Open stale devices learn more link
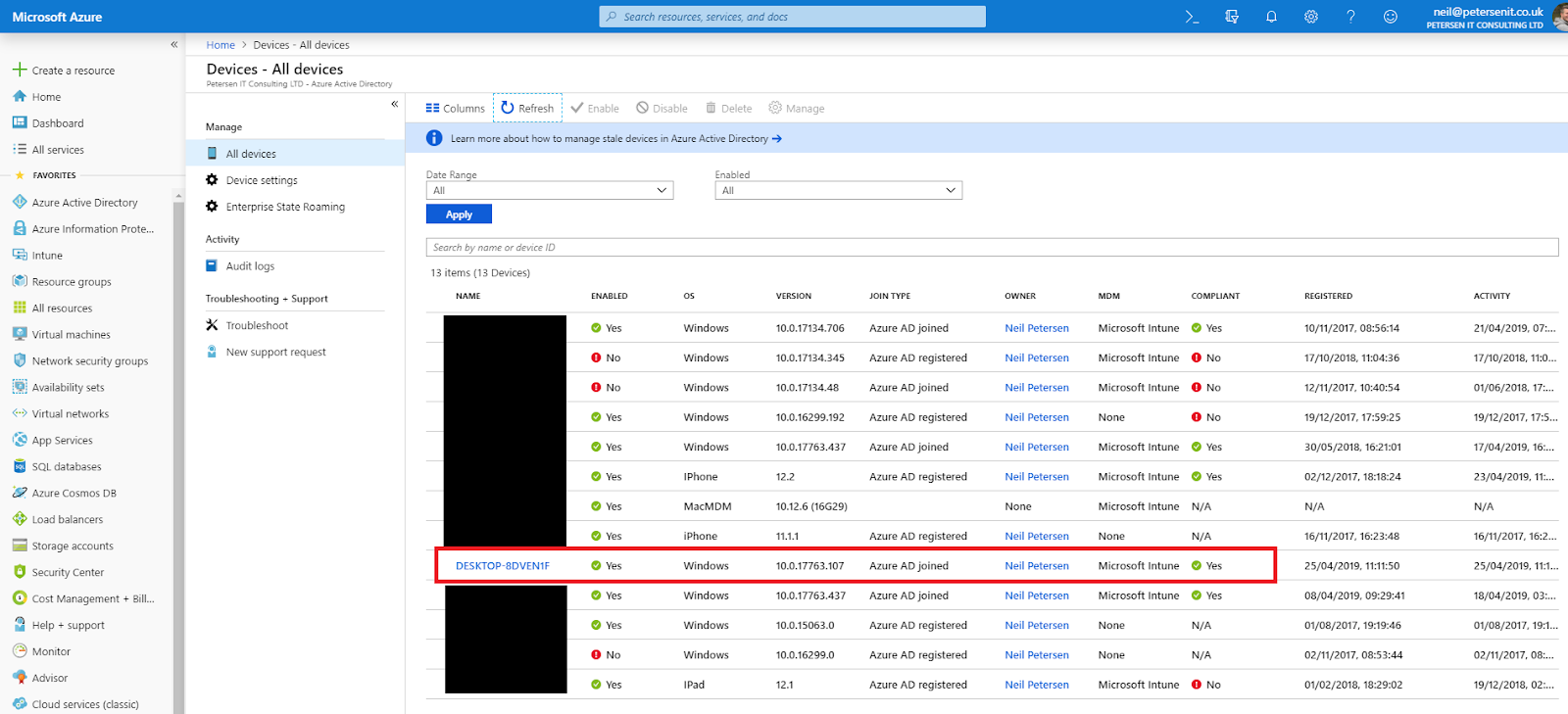The width and height of the screenshot is (1568, 714). tap(615, 139)
